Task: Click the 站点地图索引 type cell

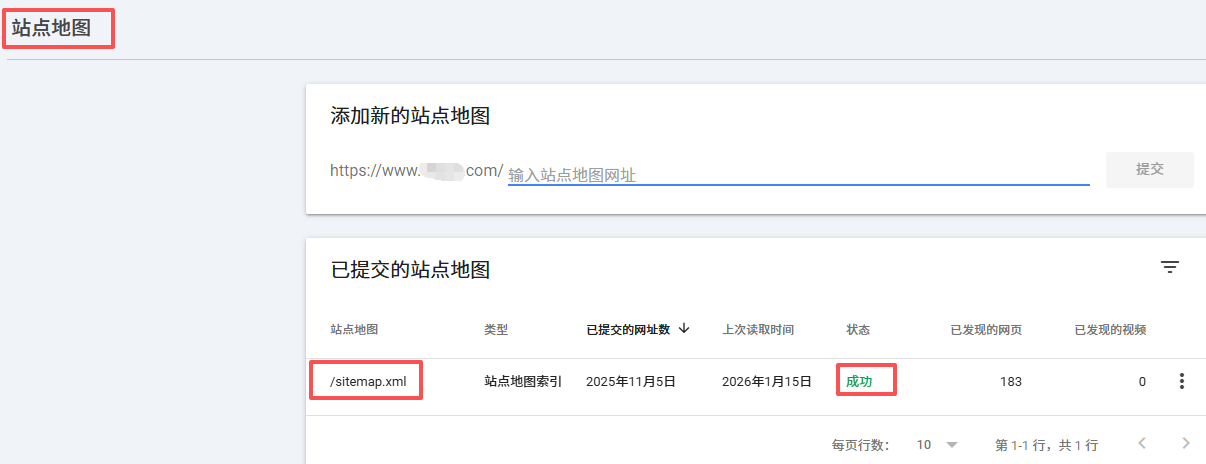Action: [x=523, y=381]
